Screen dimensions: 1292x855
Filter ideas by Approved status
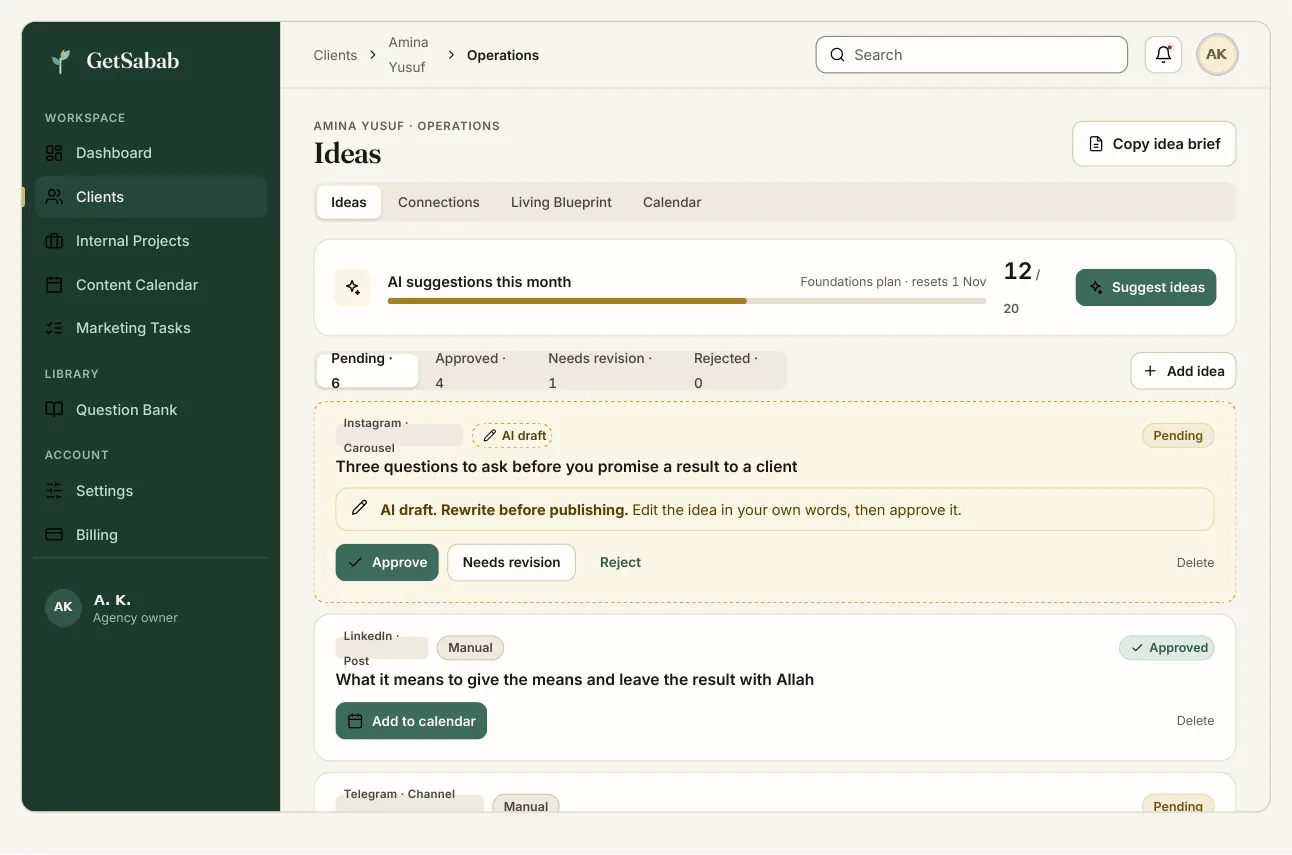(x=476, y=371)
